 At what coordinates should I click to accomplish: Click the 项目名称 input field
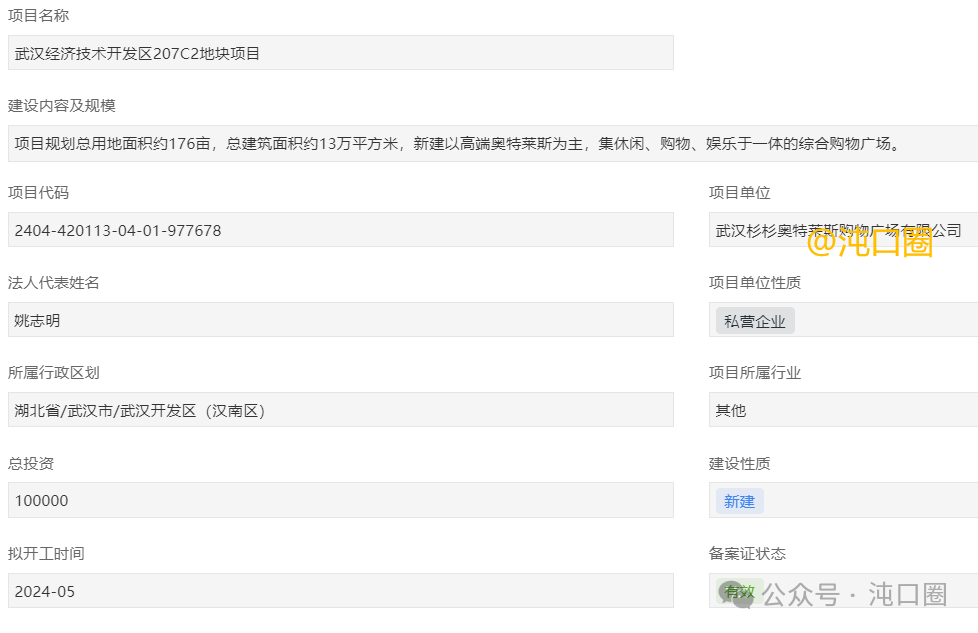coord(340,53)
